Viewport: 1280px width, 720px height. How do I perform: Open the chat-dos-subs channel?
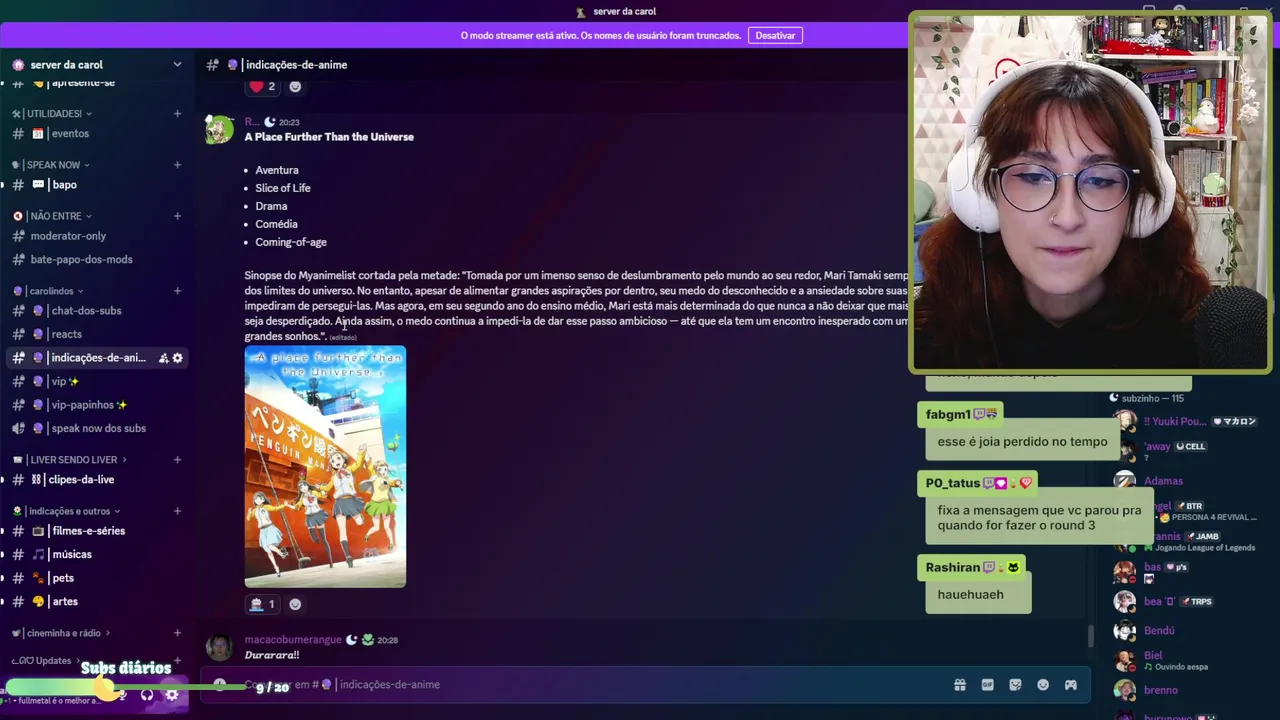(x=96, y=311)
